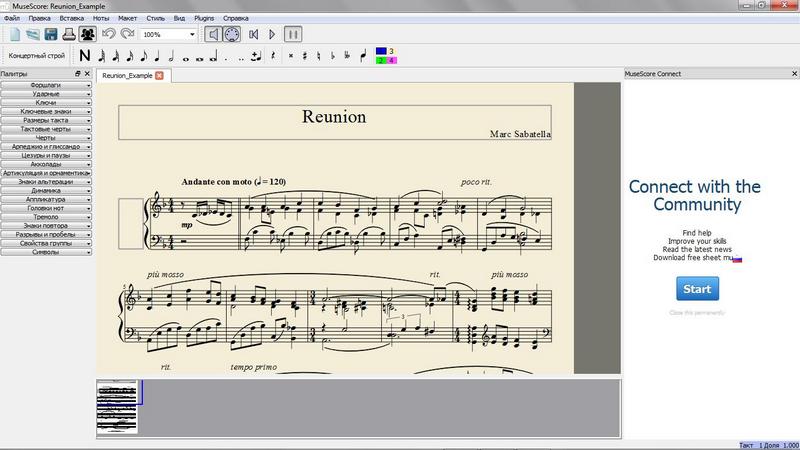Select voice 2 green swatch

[x=381, y=60]
